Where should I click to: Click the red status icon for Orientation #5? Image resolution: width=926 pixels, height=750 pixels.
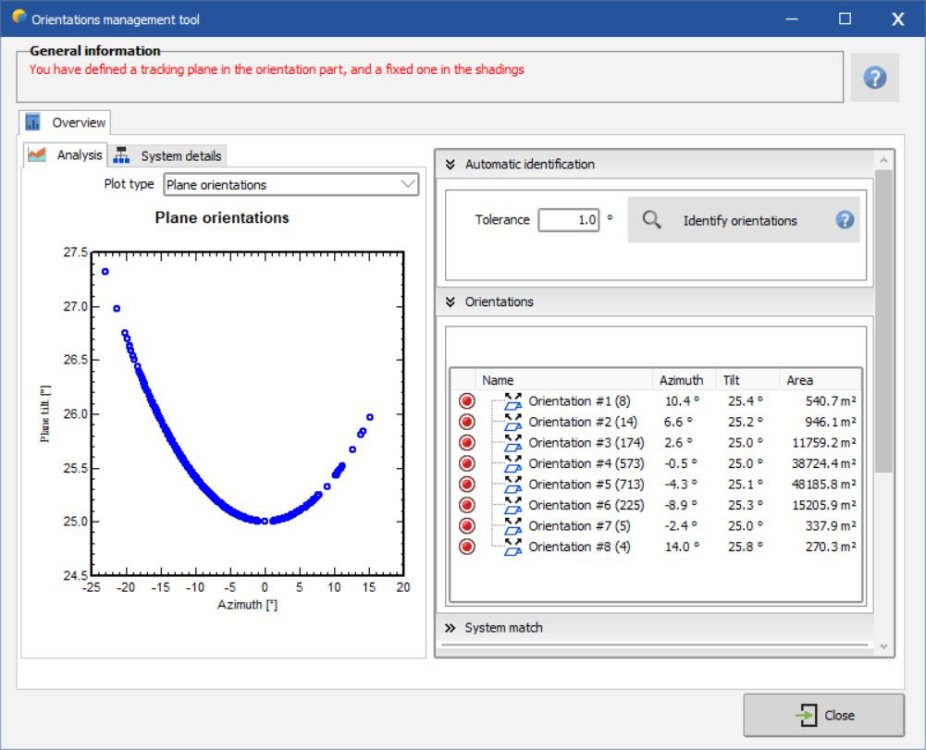(x=467, y=485)
